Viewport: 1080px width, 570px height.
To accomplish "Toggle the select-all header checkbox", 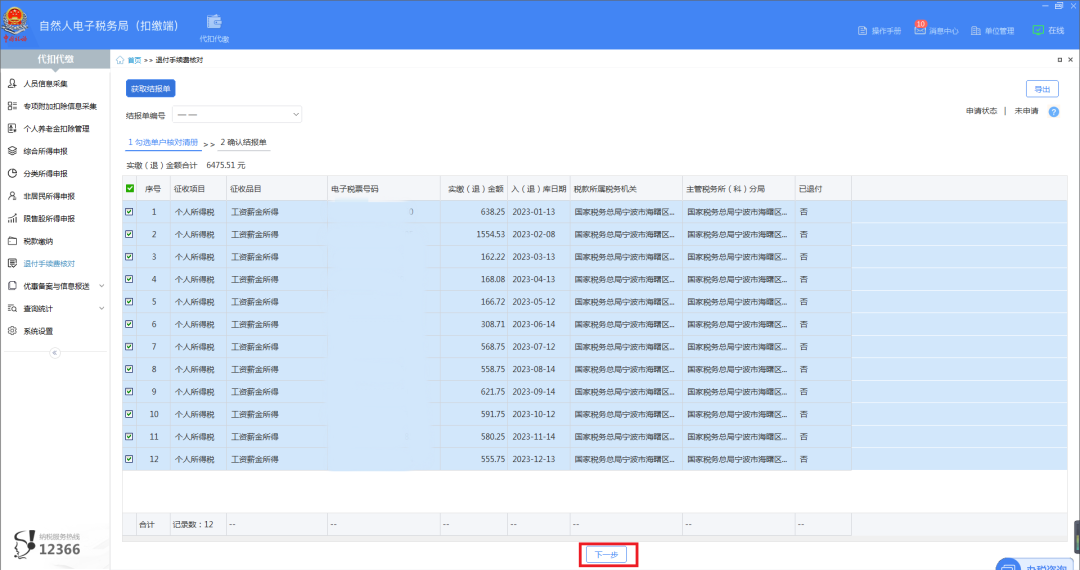I will (x=129, y=188).
